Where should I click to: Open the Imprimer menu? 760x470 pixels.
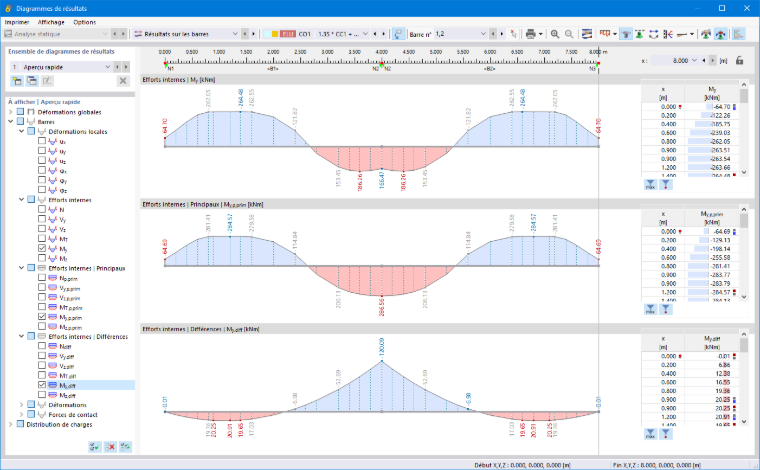pyautogui.click(x=17, y=22)
